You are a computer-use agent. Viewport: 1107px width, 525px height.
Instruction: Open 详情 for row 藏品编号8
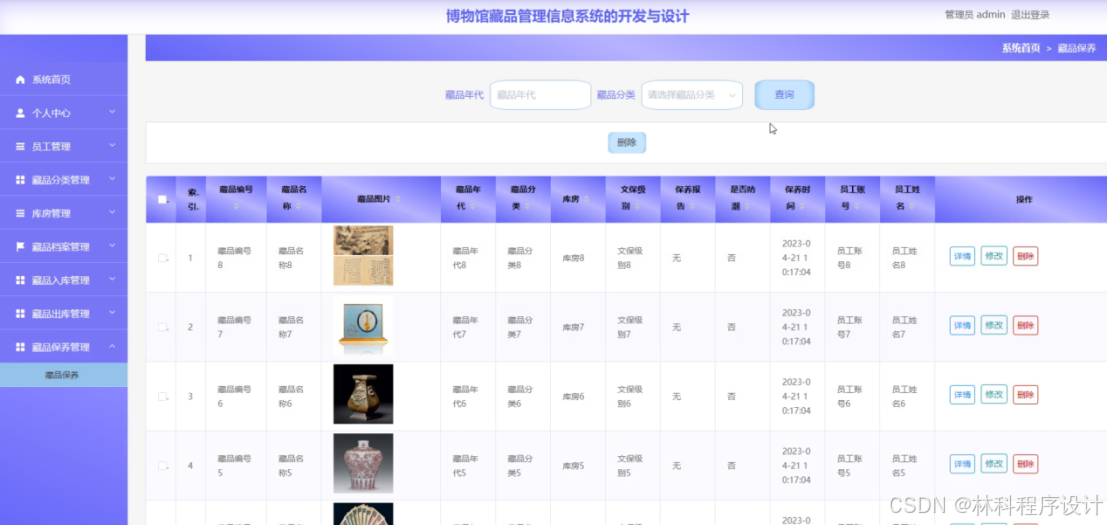pyautogui.click(x=962, y=256)
